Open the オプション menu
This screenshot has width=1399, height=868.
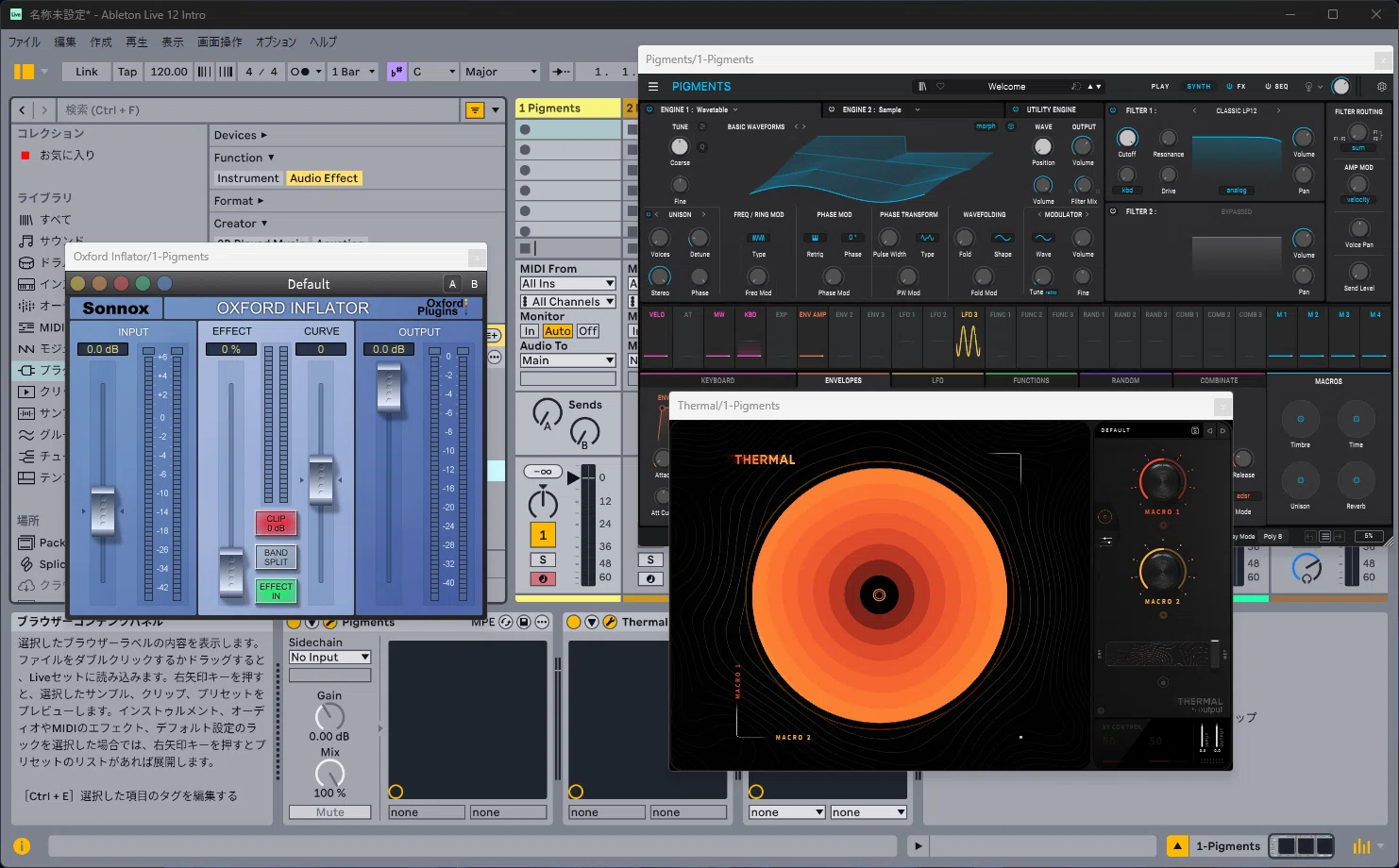coord(276,42)
